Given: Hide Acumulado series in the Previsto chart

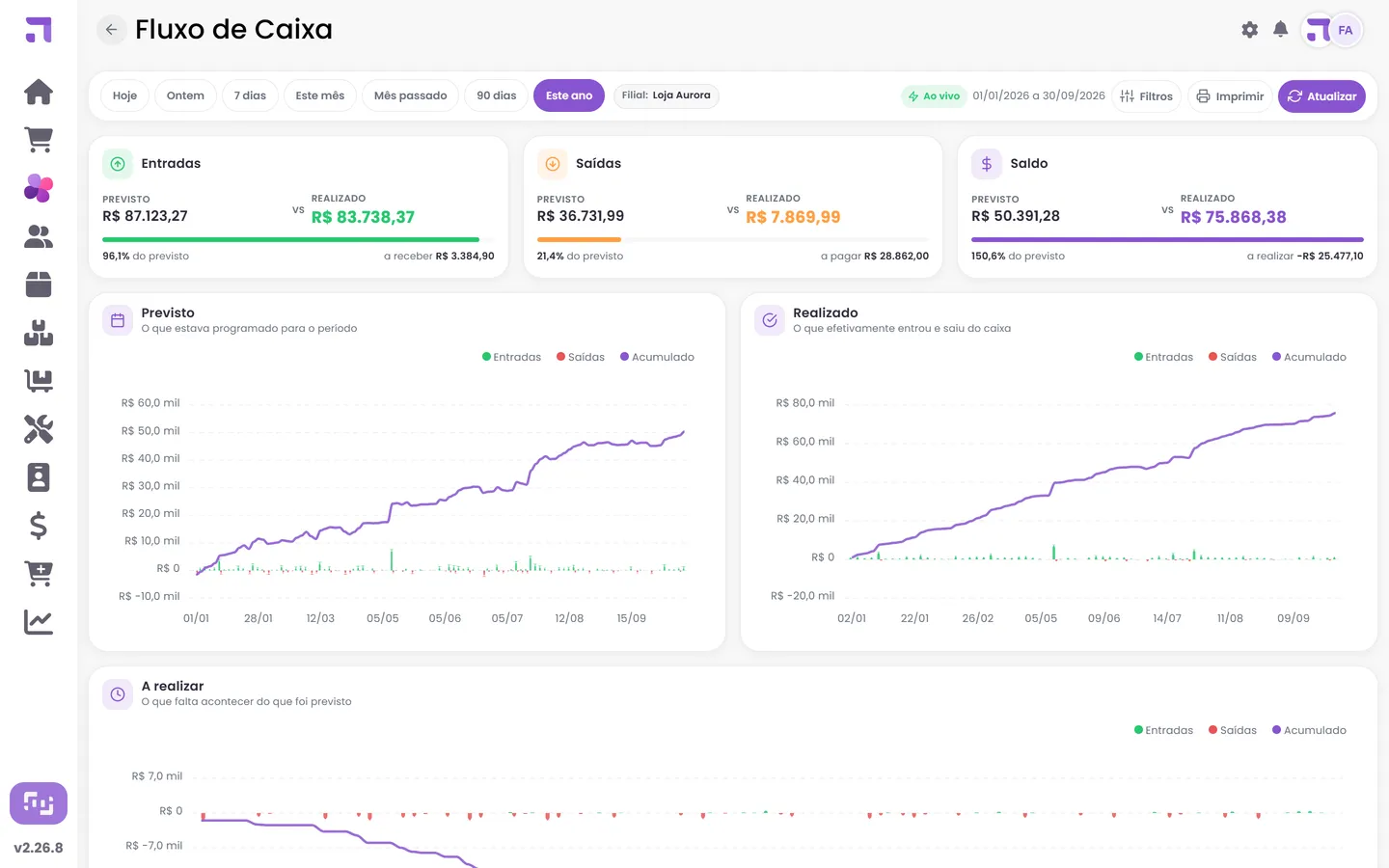Looking at the screenshot, I should 657,357.
